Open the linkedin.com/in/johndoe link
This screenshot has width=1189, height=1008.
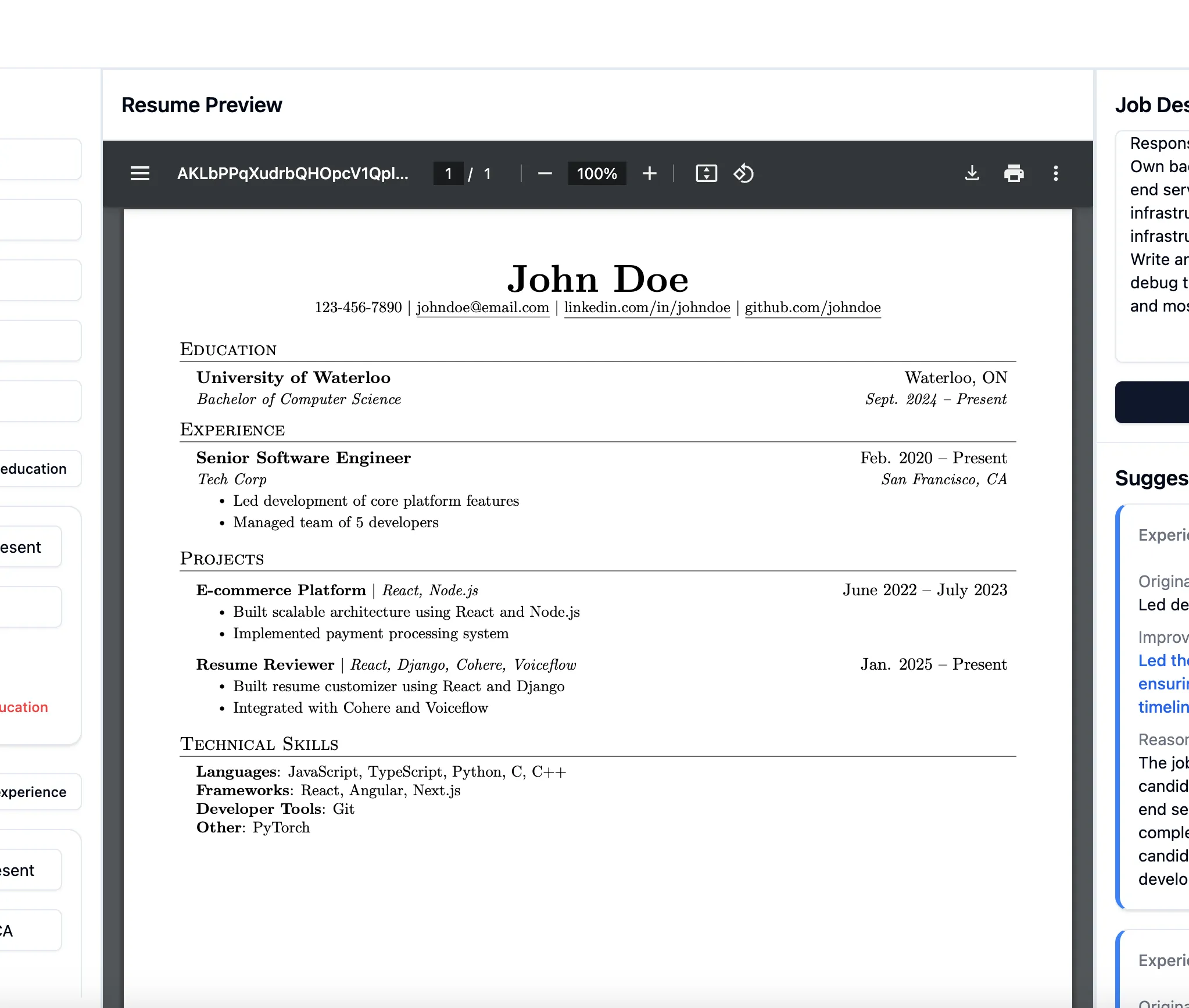(x=646, y=308)
